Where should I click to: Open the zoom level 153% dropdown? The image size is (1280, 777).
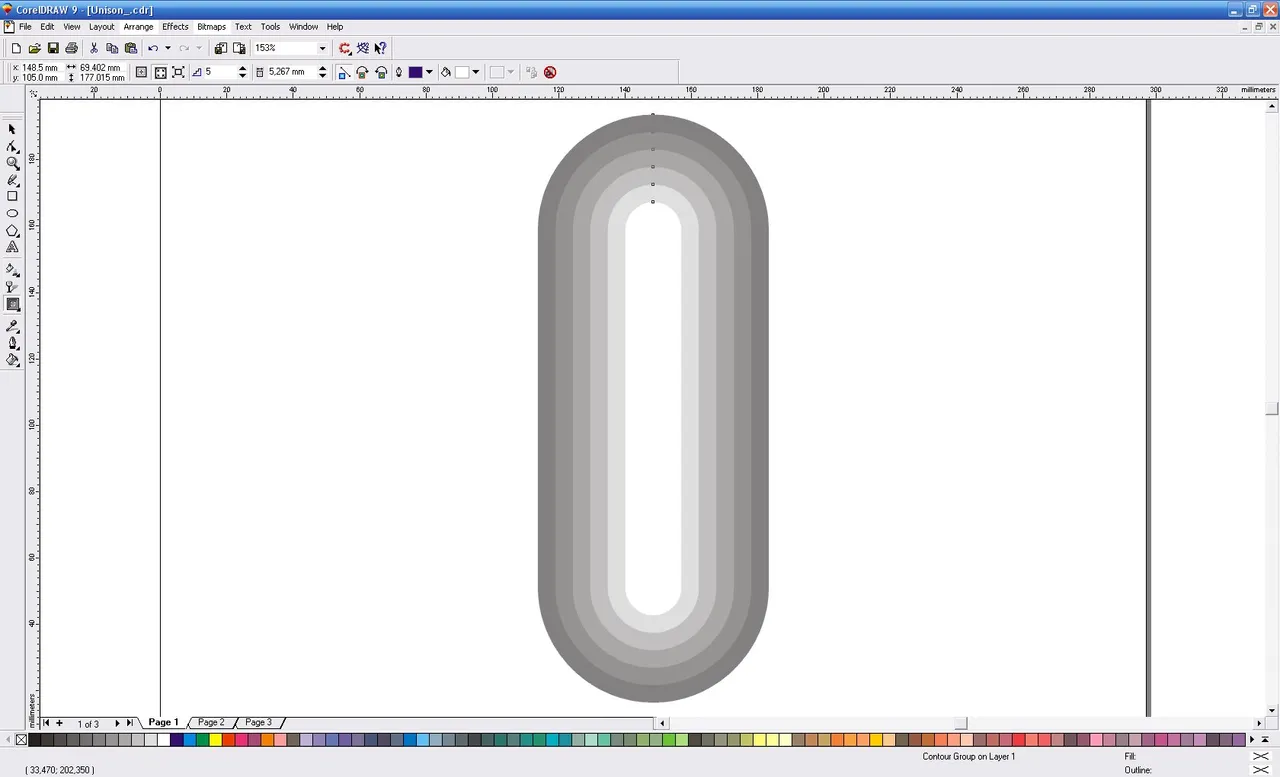tap(322, 48)
